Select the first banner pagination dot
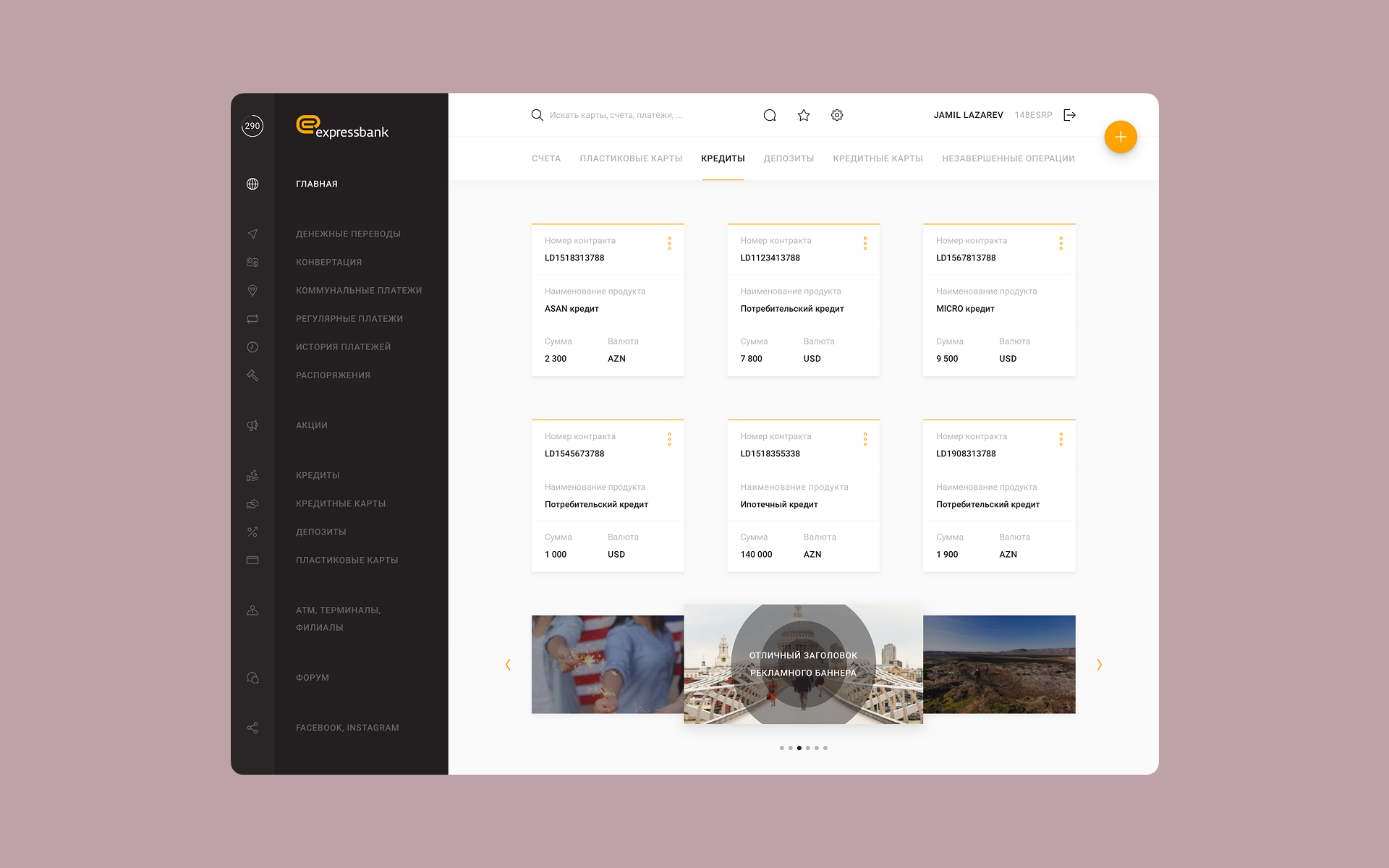1389x868 pixels. [x=781, y=748]
